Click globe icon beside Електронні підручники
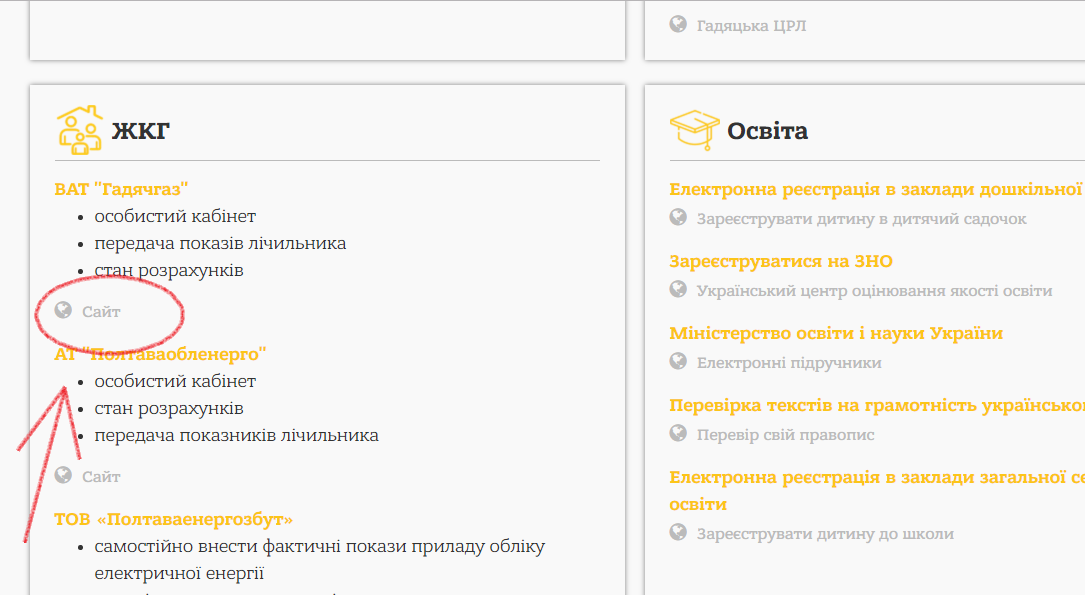 click(678, 361)
